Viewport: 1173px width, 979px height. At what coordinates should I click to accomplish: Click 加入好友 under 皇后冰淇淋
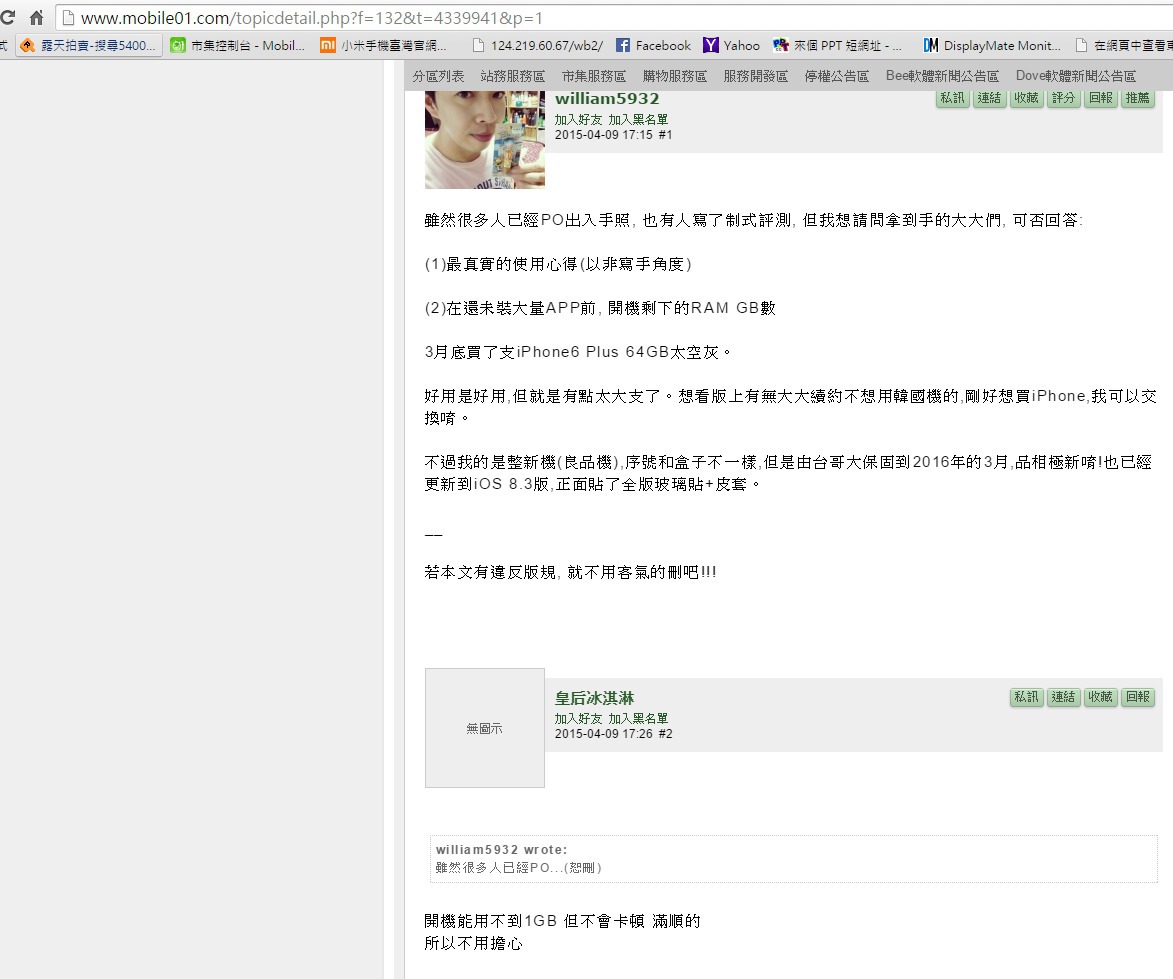click(x=578, y=719)
